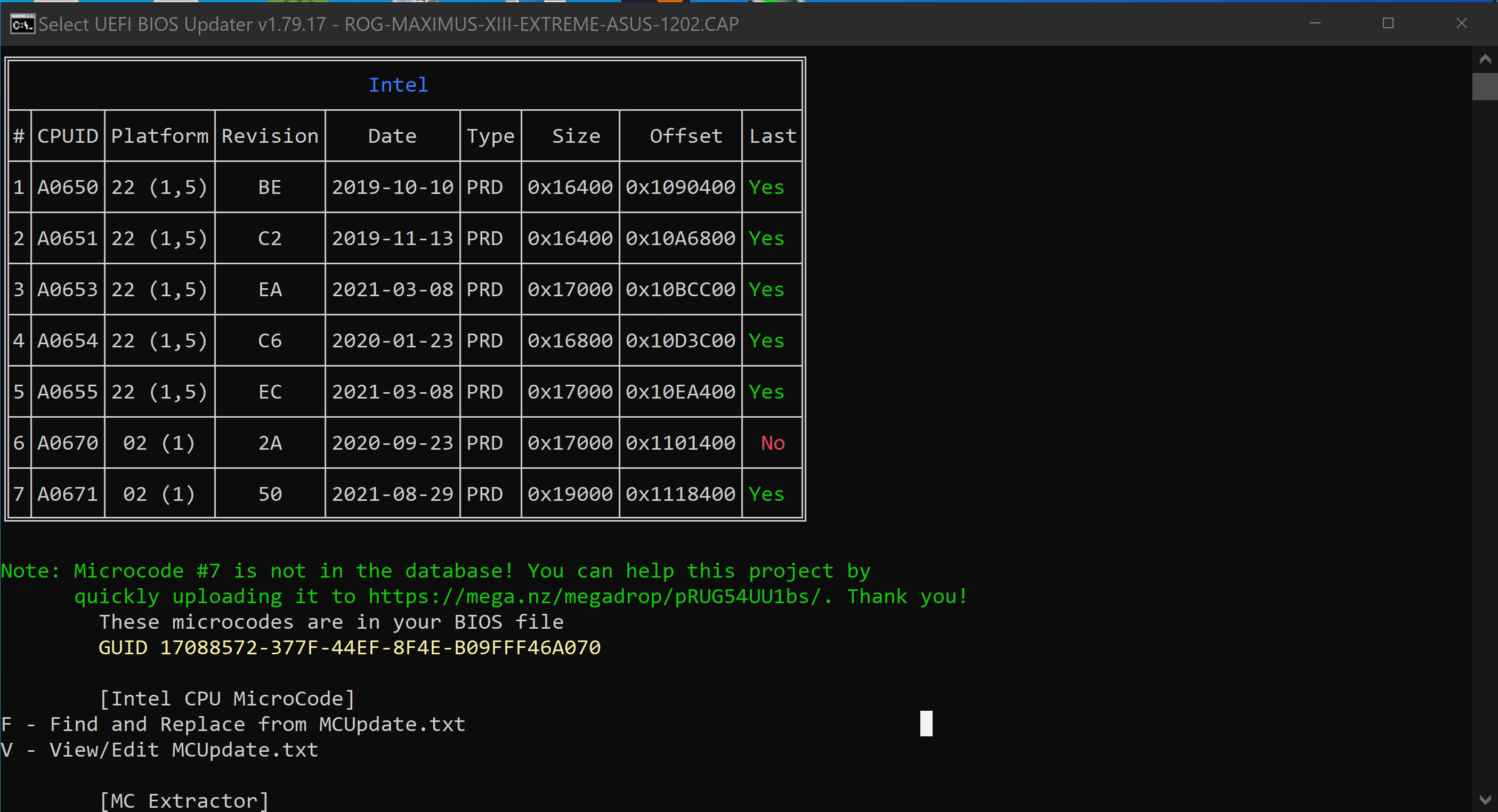Click the vertical scrollbar thumb

tap(1485, 87)
